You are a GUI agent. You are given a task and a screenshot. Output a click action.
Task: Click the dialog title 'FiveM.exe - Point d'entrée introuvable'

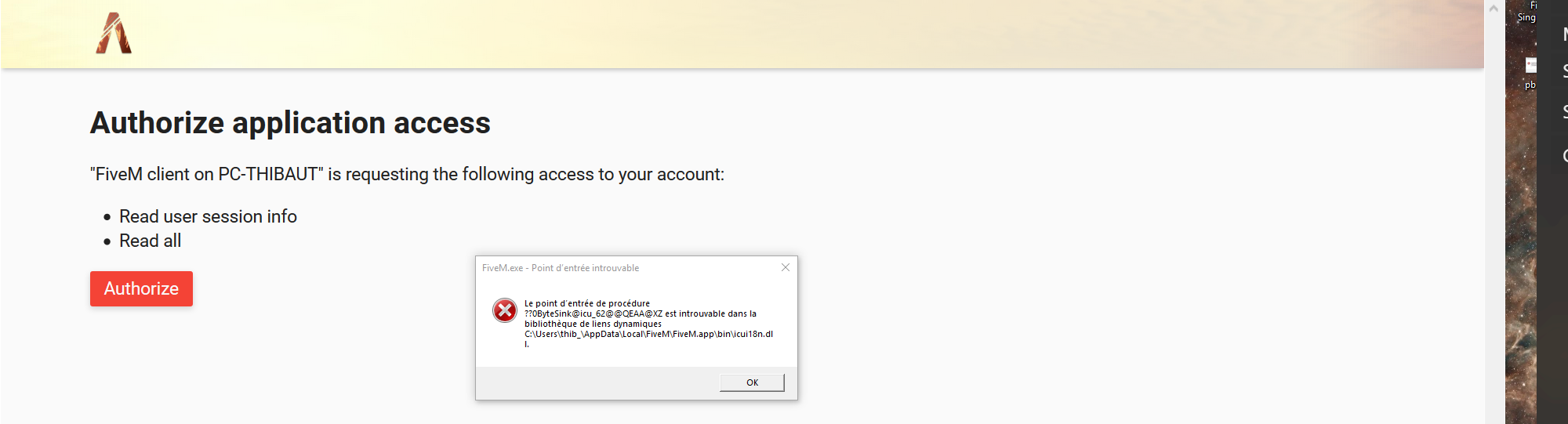[x=561, y=268]
